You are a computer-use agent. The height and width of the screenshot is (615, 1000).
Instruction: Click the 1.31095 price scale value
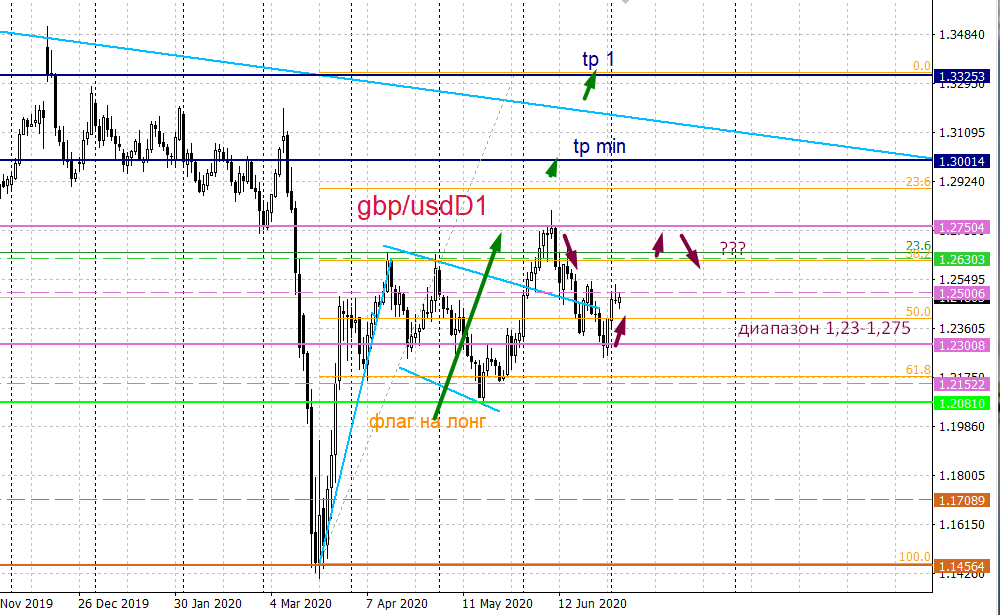962,133
